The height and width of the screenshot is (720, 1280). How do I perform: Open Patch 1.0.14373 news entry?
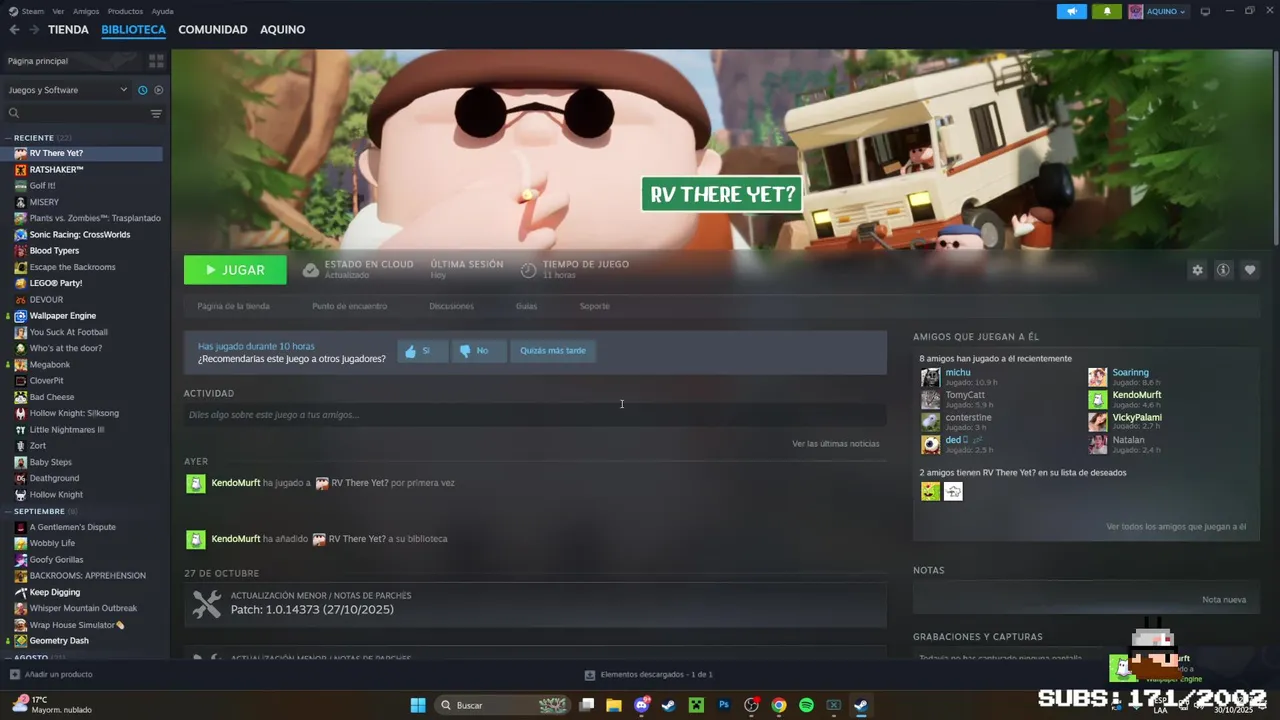pos(535,603)
